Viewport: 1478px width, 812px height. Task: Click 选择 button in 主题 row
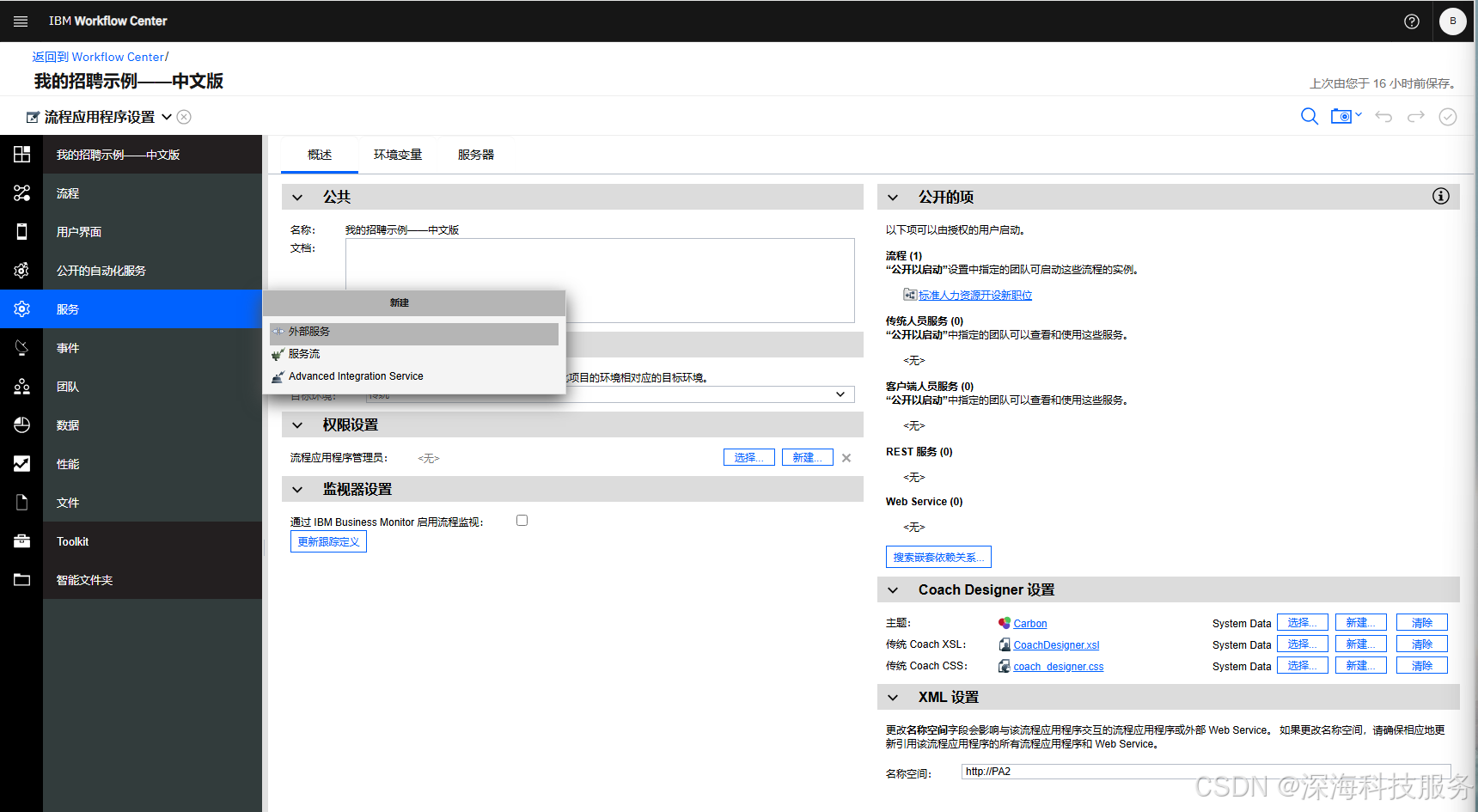click(1303, 622)
